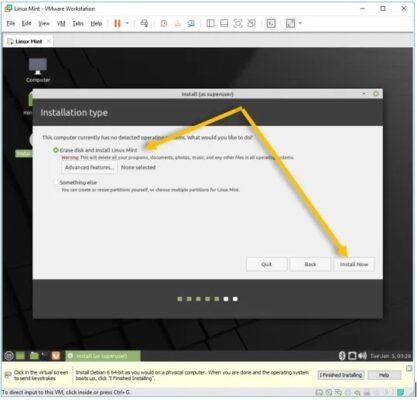This screenshot has height=400, width=417.
Task: Open the Files manager from the panel
Action: tap(34, 356)
